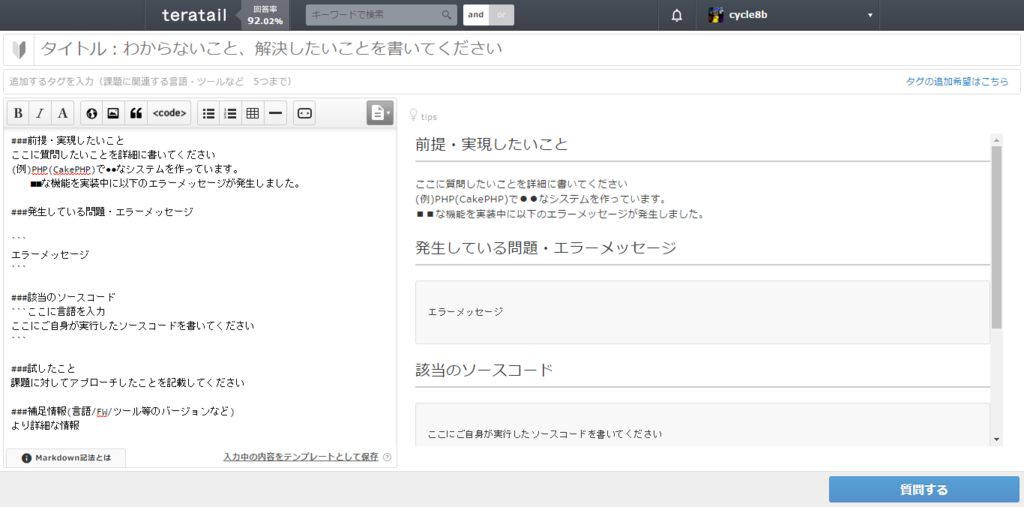The image size is (1024, 507).
Task: Insert a numbered list
Action: click(231, 113)
